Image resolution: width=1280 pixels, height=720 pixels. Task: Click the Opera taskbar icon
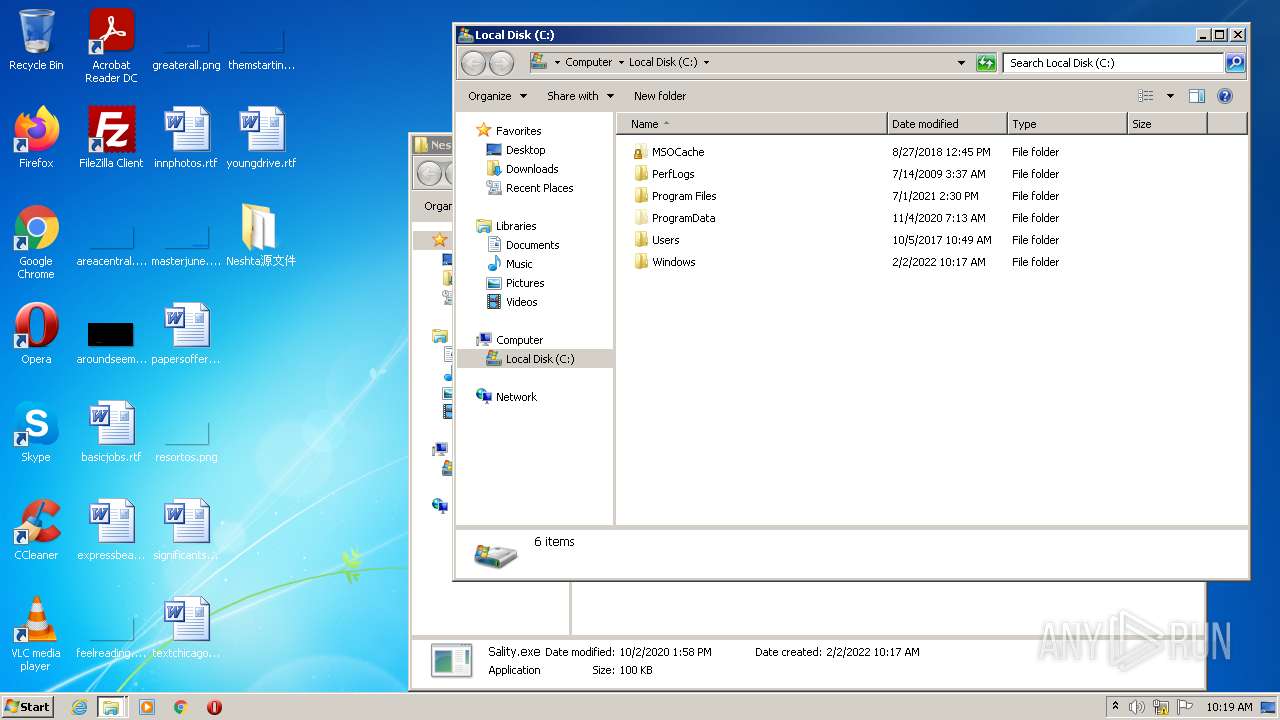click(214, 707)
